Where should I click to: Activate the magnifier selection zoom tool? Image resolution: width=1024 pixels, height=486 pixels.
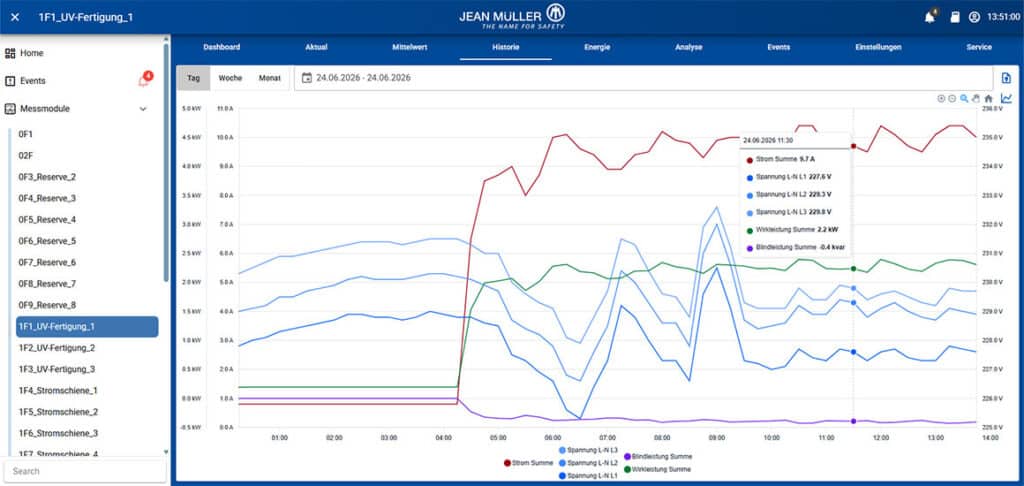coord(965,99)
